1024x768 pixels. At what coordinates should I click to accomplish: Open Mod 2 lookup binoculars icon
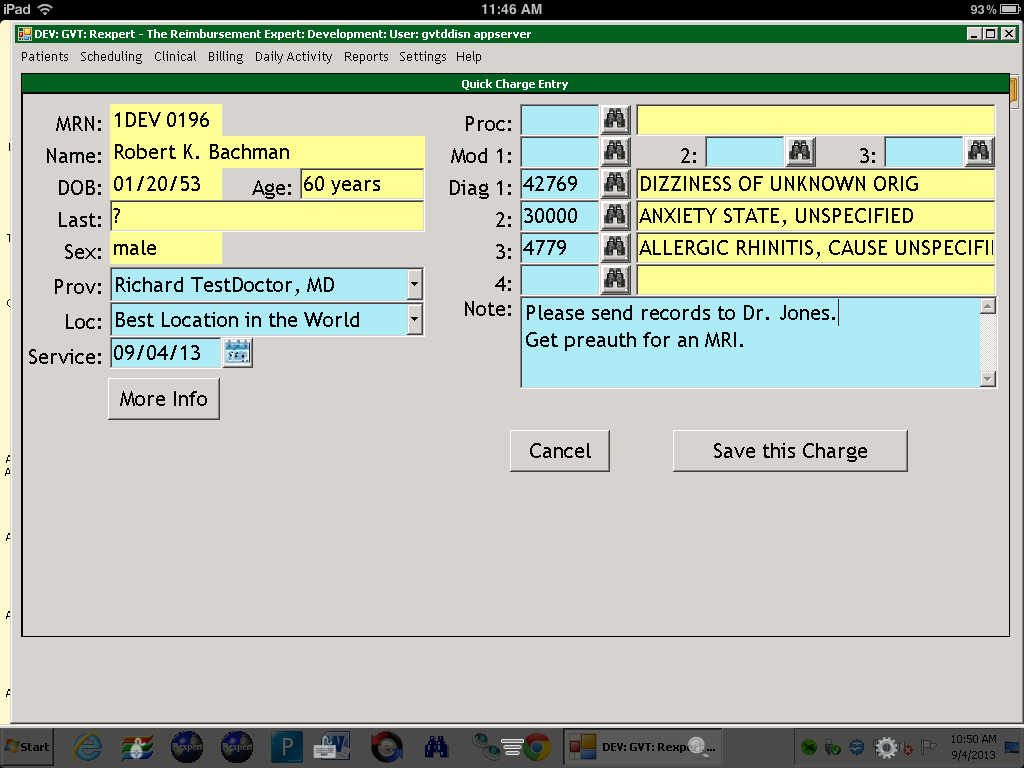coord(800,152)
